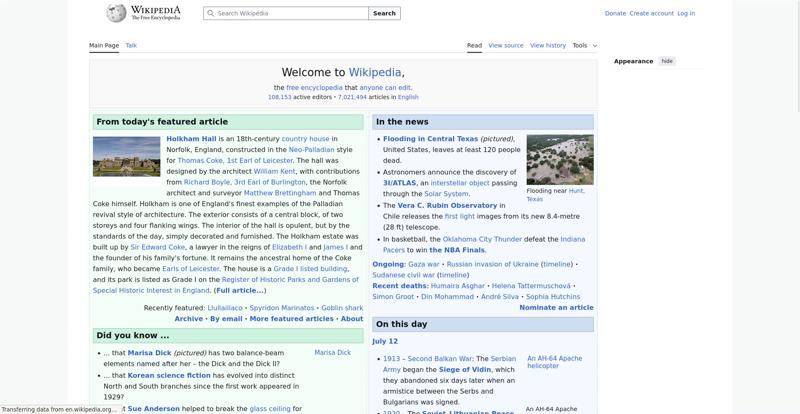This screenshot has height=414, width=800.
Task: Hide the Appearance panel
Action: [667, 61]
